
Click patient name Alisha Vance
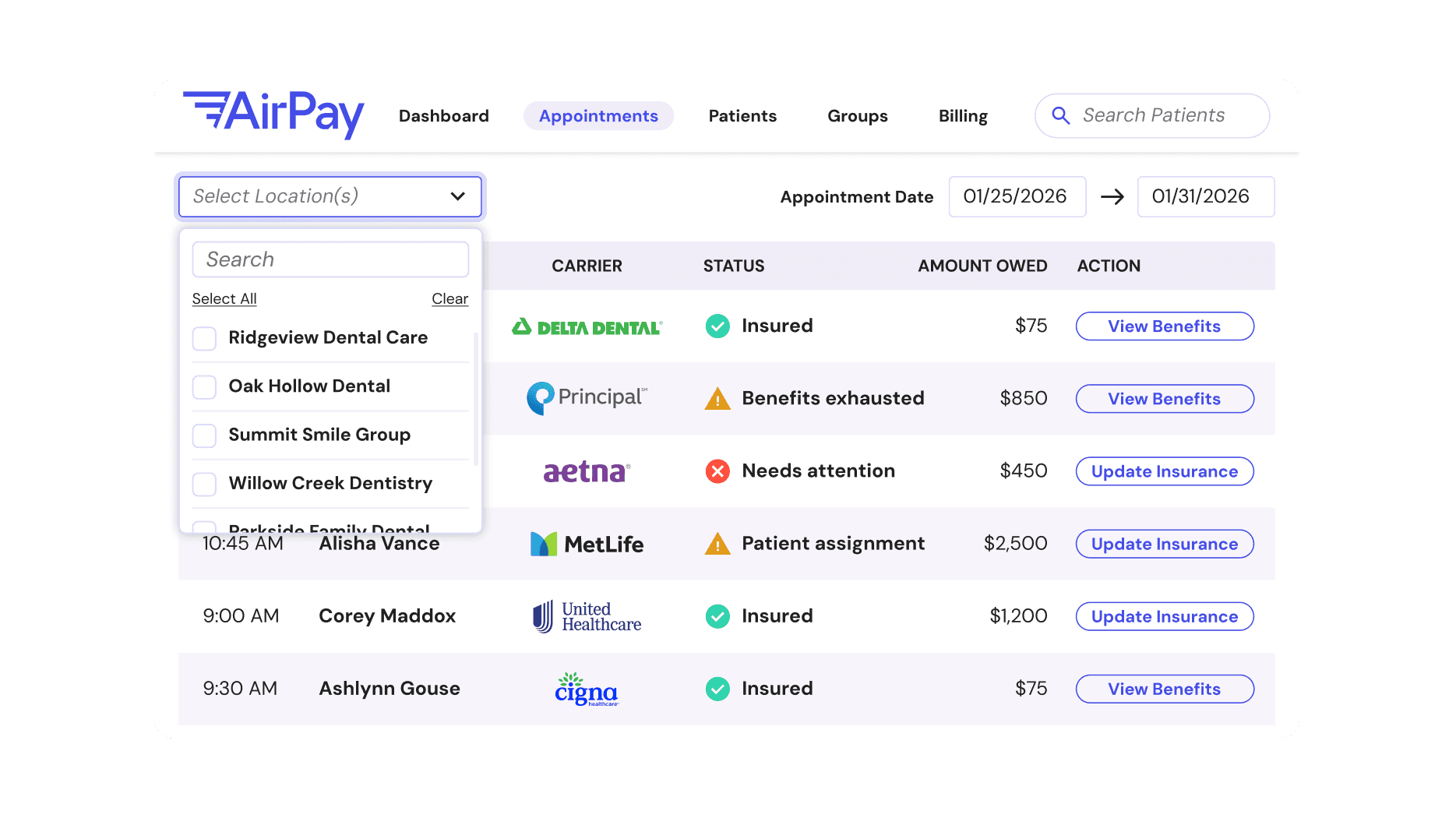coord(379,544)
